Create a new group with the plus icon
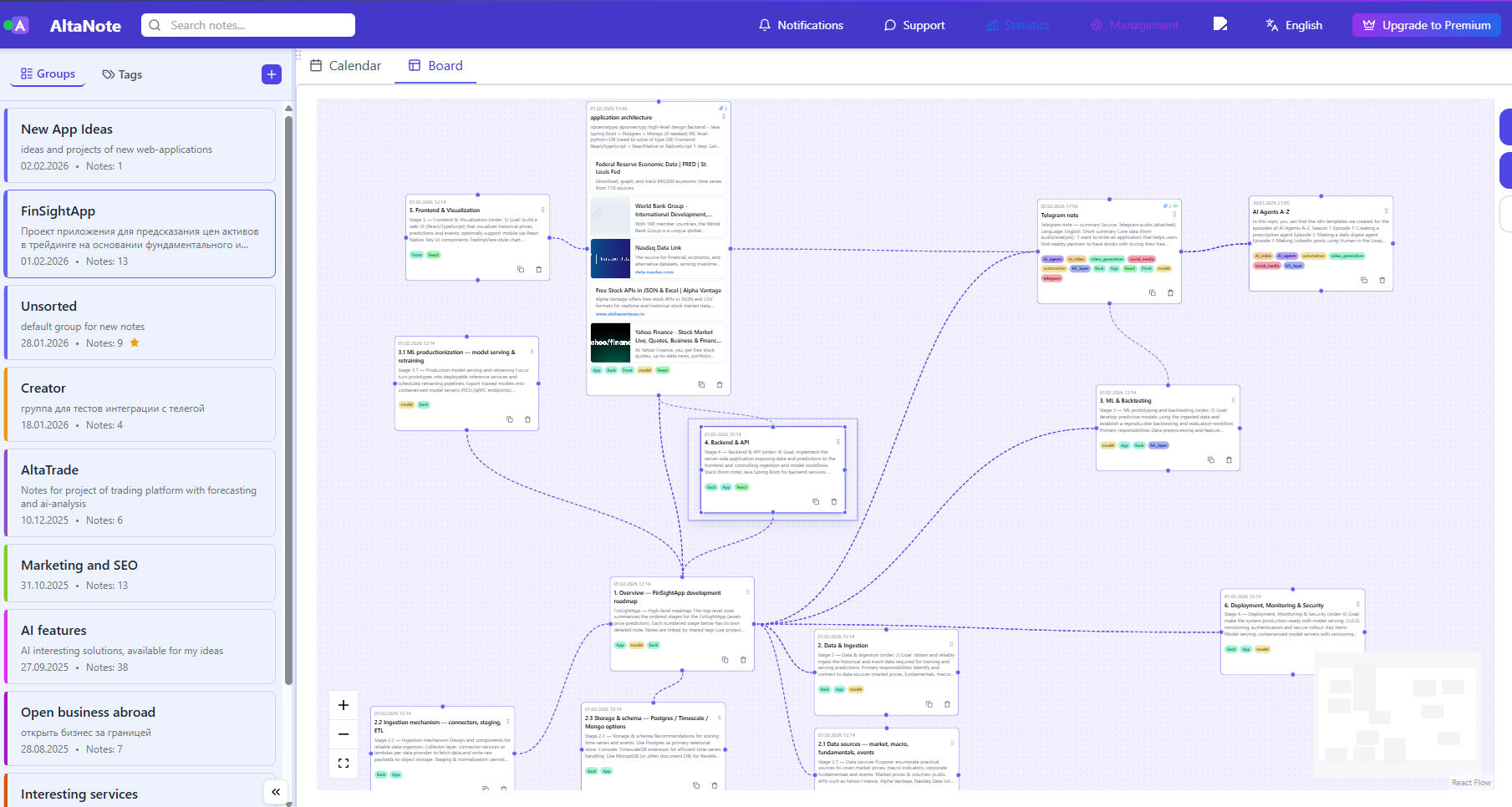The width and height of the screenshot is (1512, 807). (x=271, y=74)
